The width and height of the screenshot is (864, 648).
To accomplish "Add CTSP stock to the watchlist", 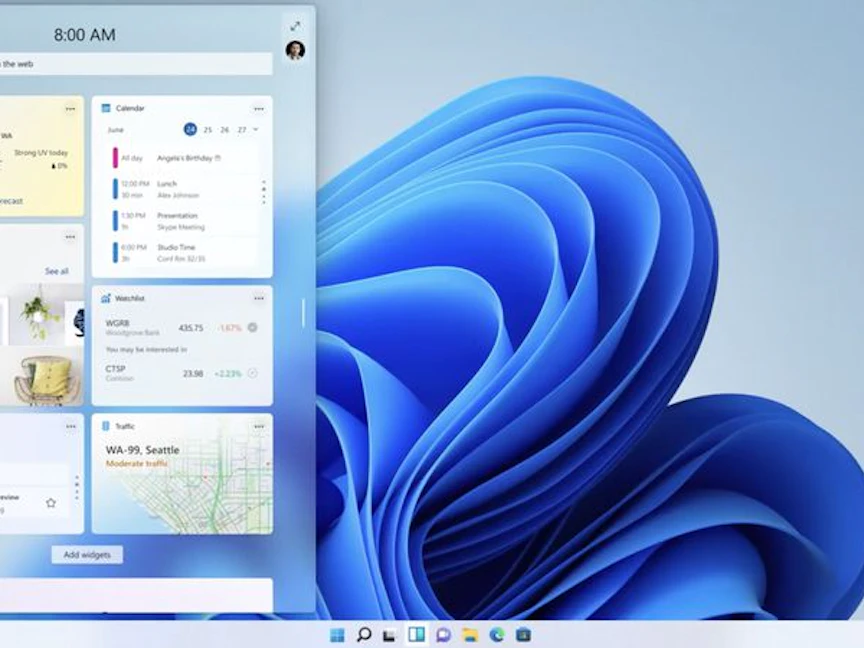I will 252,373.
